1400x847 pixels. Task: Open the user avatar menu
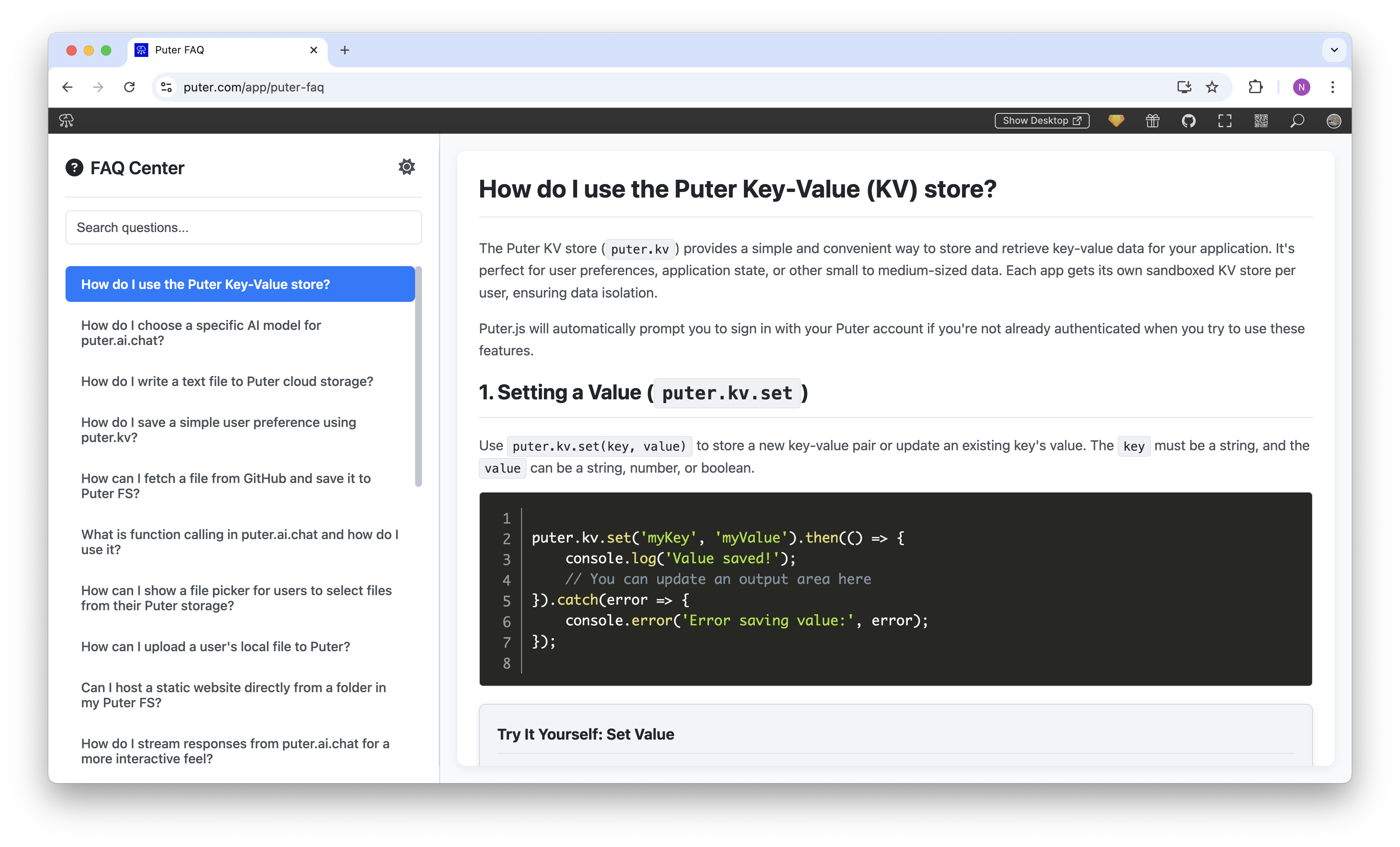[x=1334, y=120]
